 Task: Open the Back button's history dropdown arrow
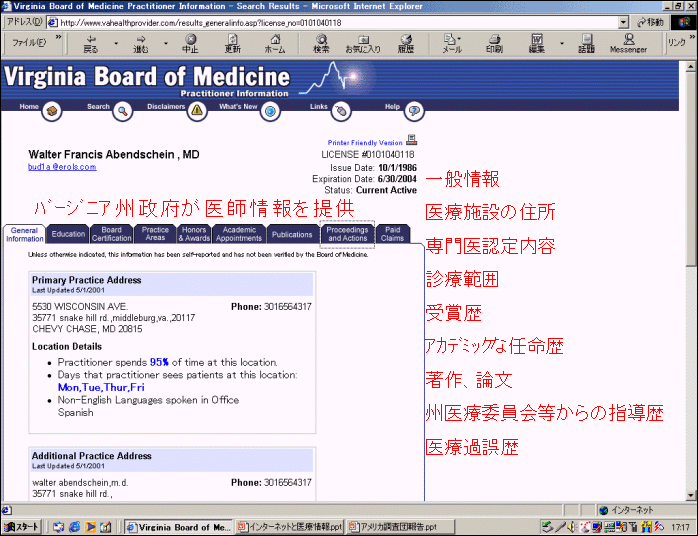[x=114, y=43]
